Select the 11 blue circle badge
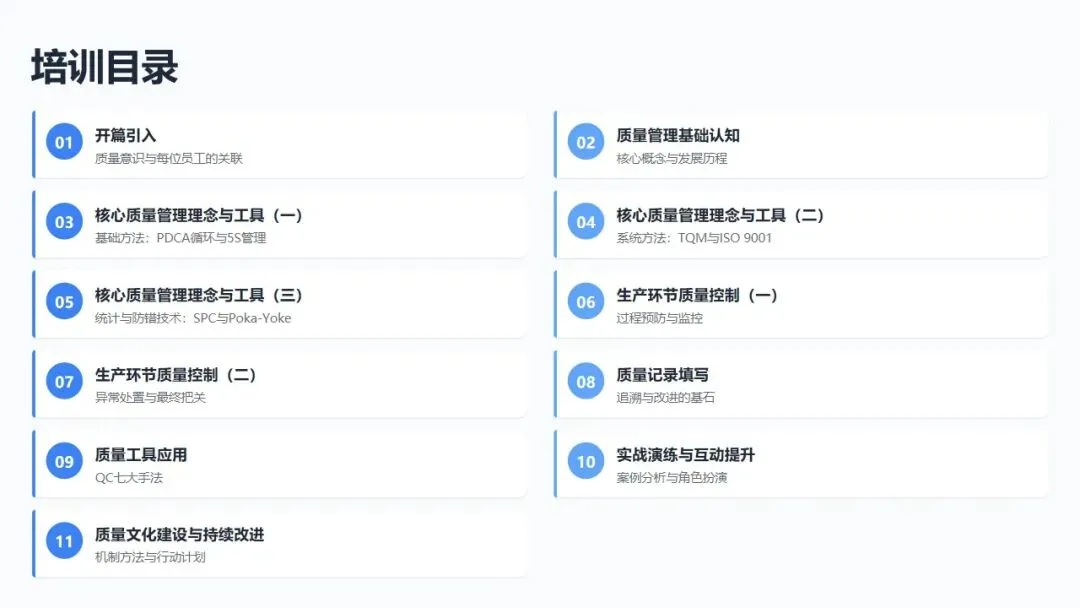 64,541
